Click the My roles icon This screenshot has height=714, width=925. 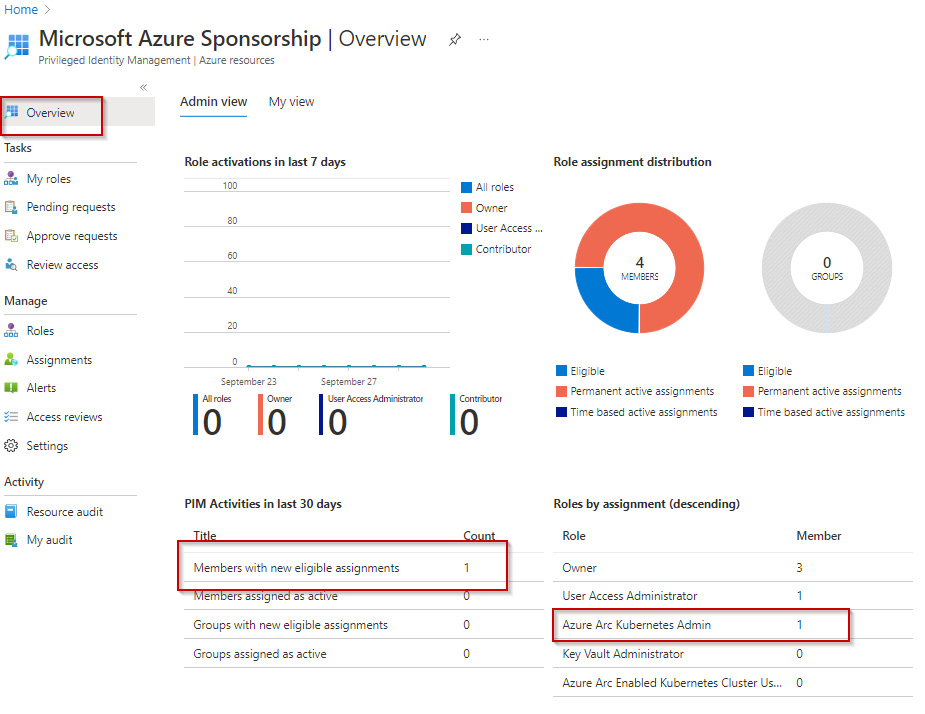[x=11, y=178]
